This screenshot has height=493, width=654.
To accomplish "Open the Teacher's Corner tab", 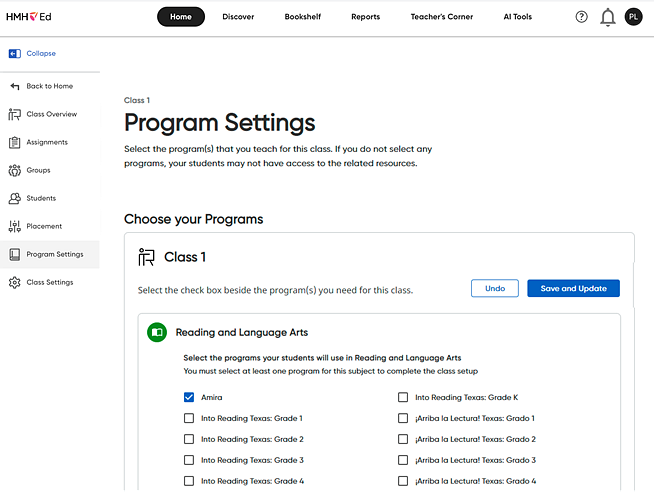I will (442, 17).
